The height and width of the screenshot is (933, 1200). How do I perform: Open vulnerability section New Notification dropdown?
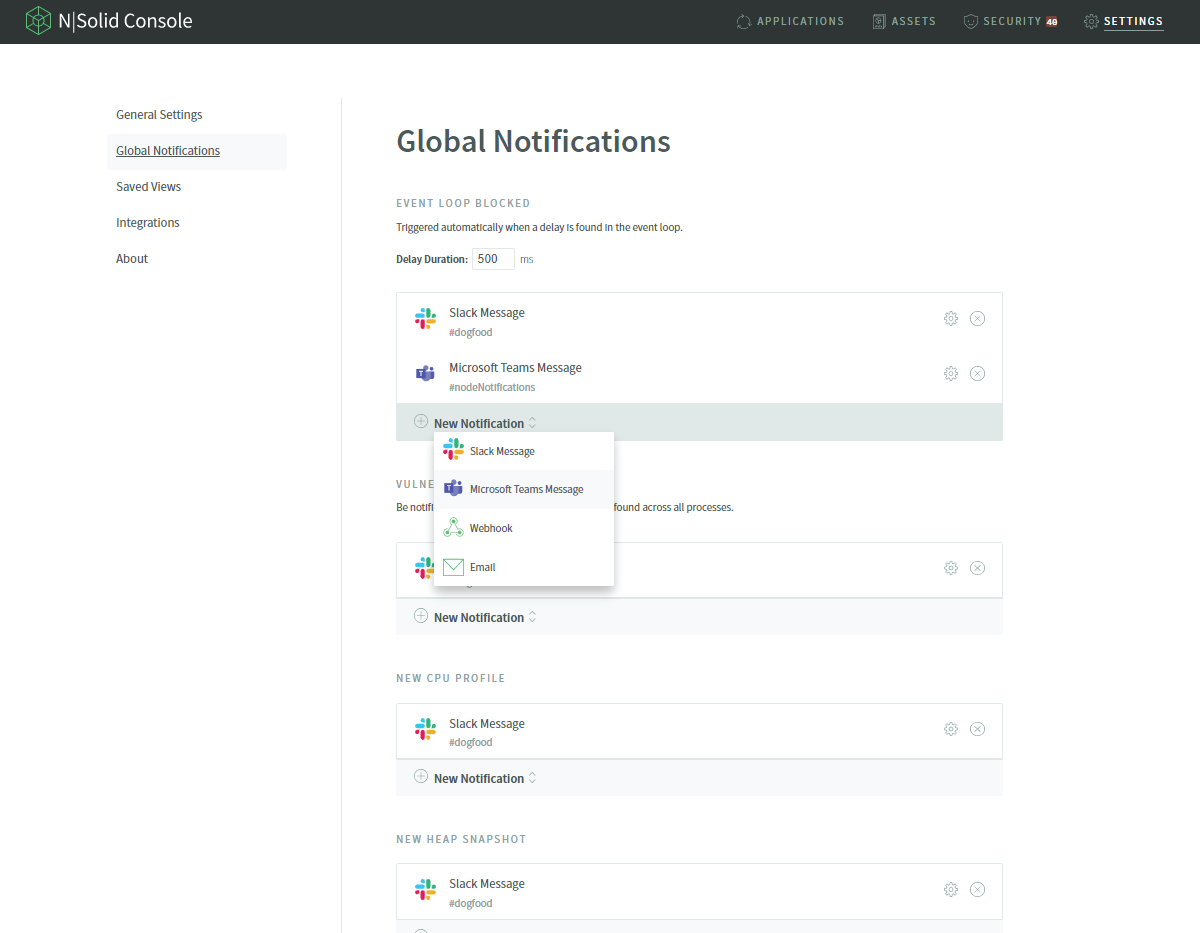pyautogui.click(x=485, y=617)
